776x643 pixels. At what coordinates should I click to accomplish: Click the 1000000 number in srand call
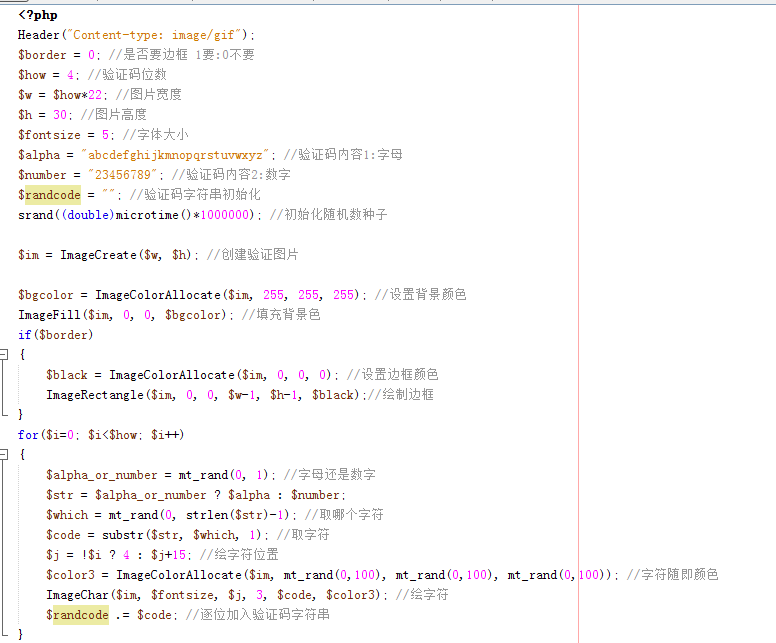(x=225, y=215)
